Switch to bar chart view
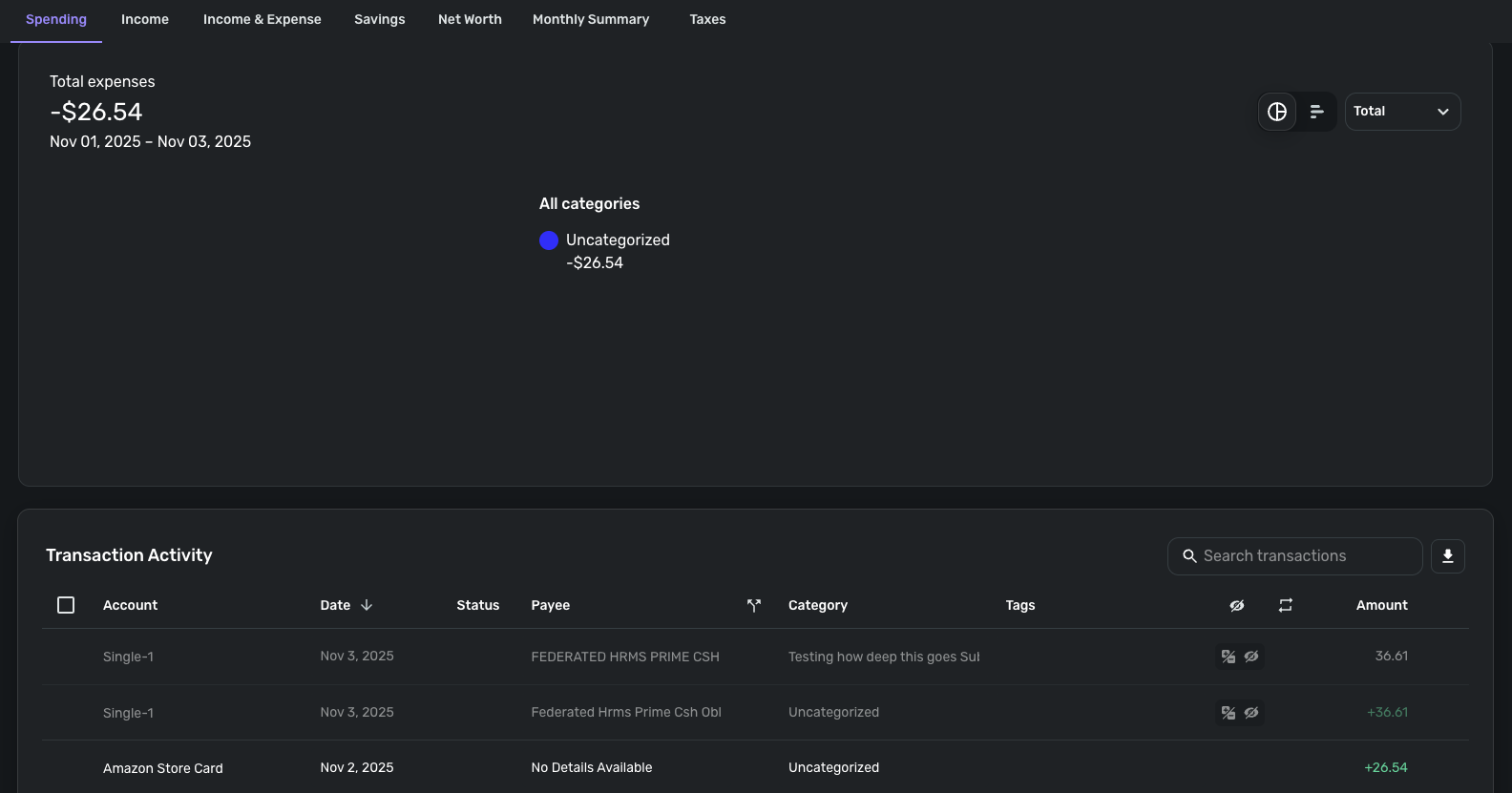Screen dimensions: 1512x793 (x=1317, y=112)
